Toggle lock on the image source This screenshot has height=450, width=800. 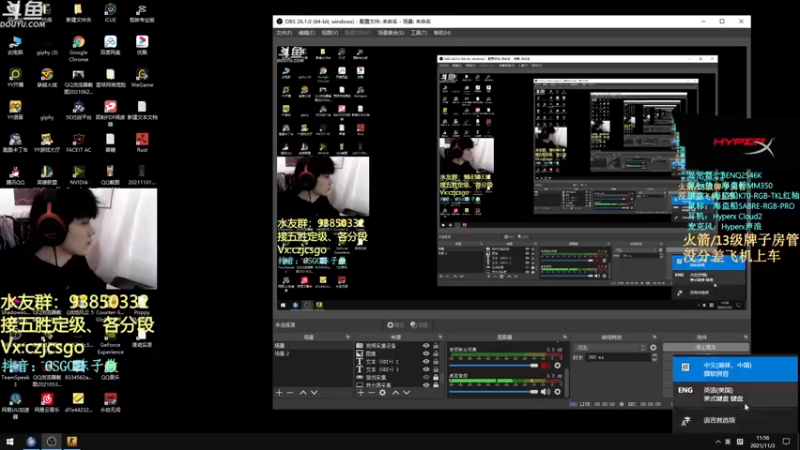pos(436,354)
